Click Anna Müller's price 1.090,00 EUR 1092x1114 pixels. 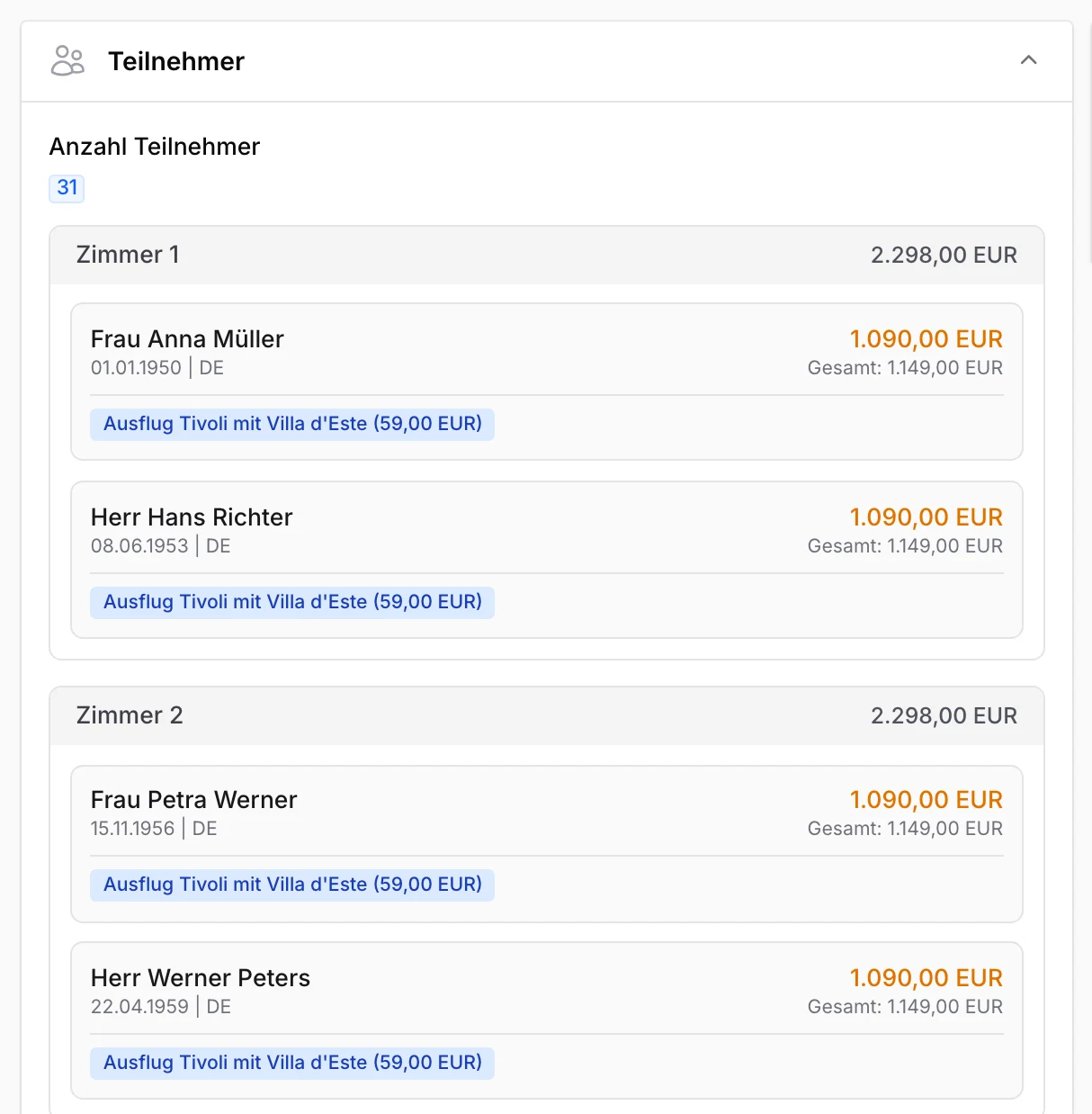point(926,338)
